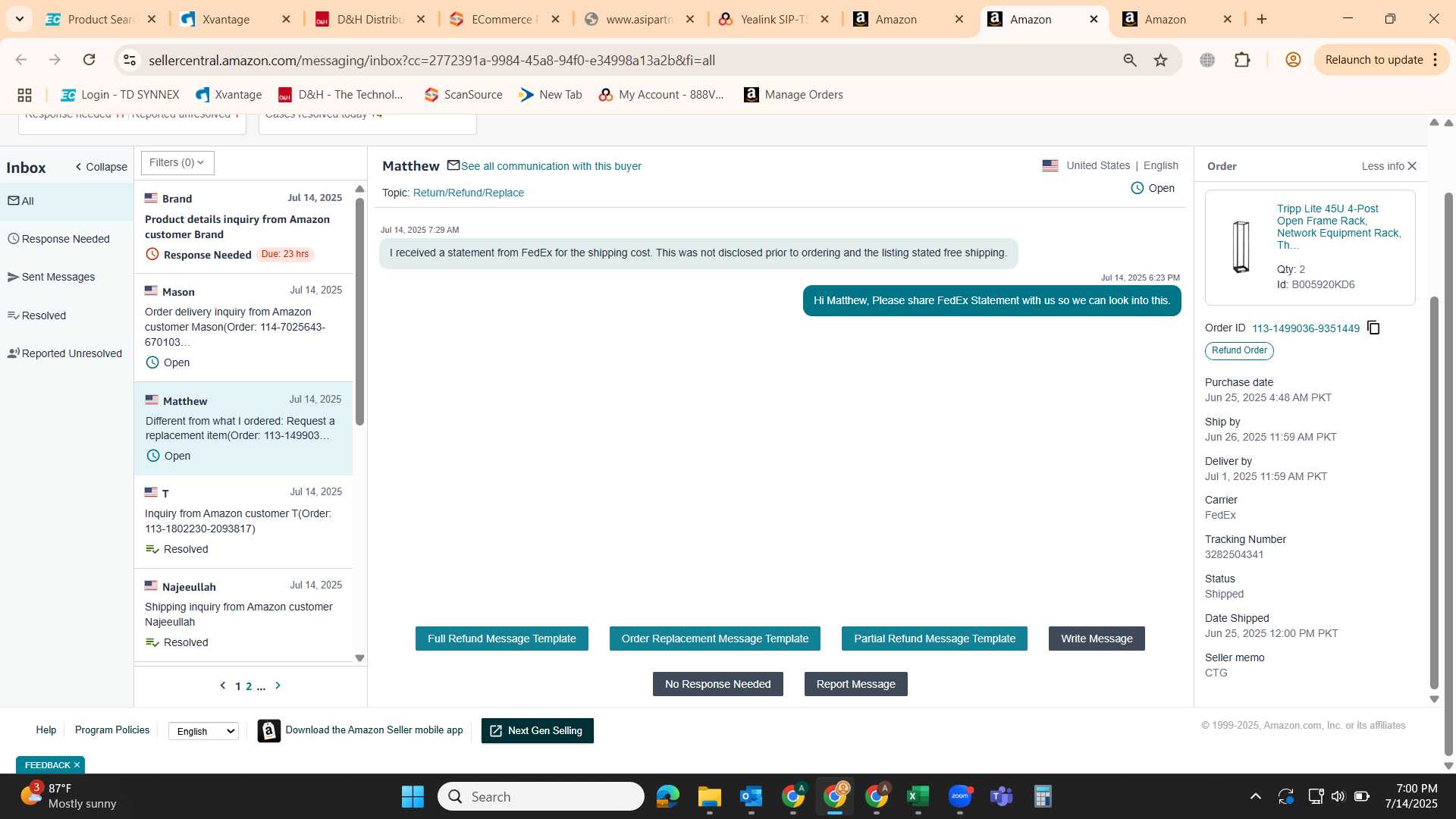Open the Chrome profile avatar
This screenshot has width=1456, height=819.
[1293, 60]
